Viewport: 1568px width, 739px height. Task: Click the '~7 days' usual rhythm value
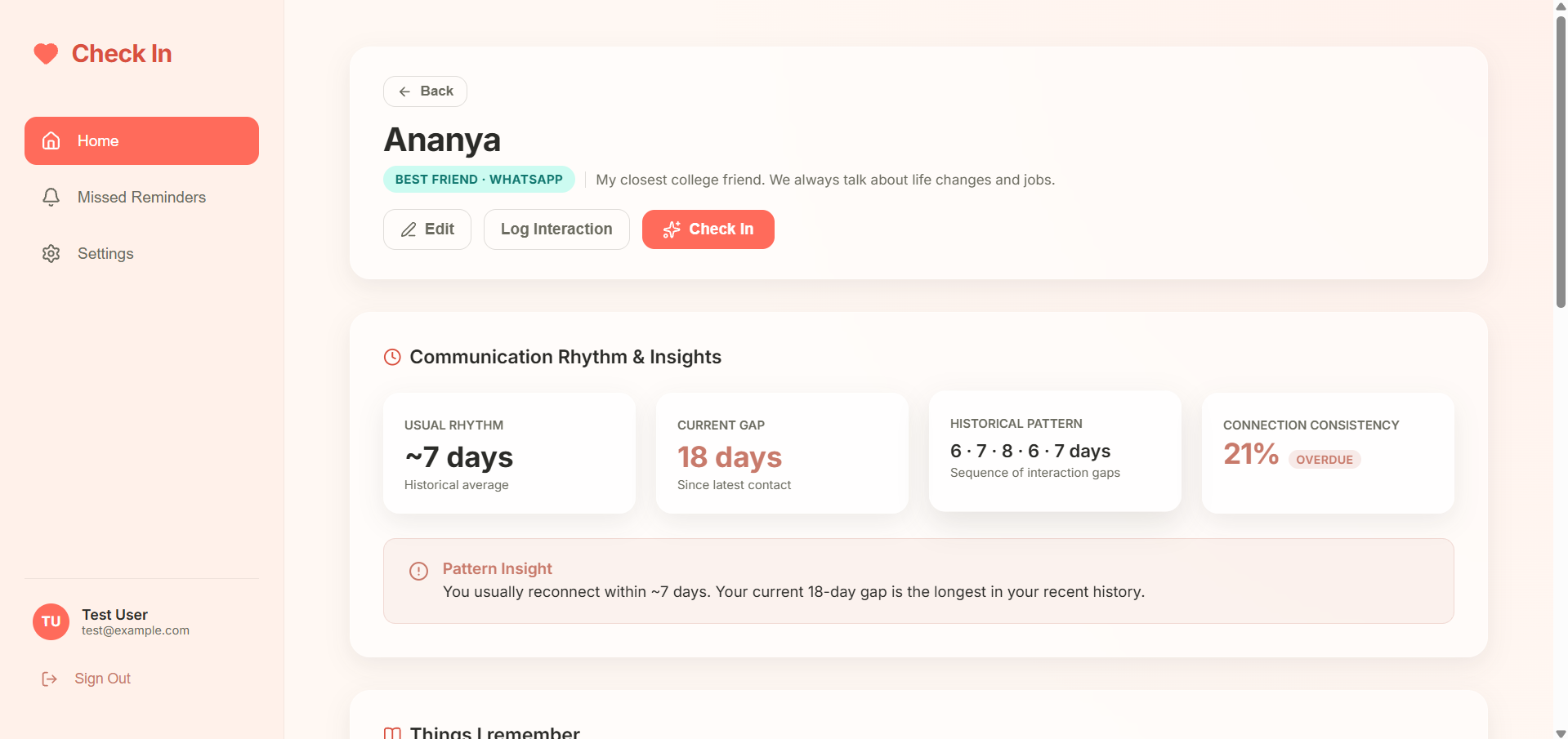click(459, 456)
